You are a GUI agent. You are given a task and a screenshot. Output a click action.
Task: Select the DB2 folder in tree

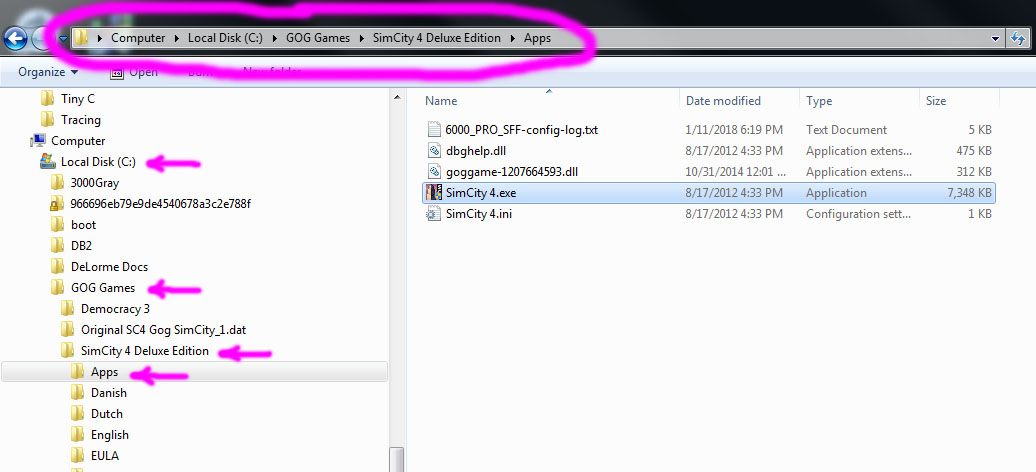point(81,246)
